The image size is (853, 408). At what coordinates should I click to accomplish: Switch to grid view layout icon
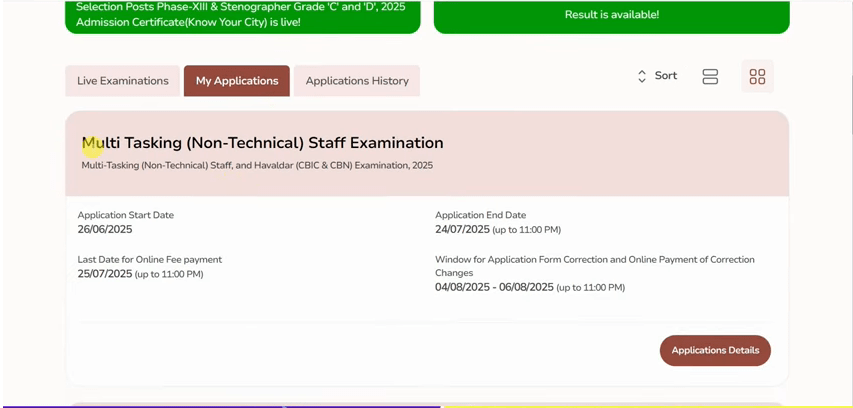tap(757, 76)
